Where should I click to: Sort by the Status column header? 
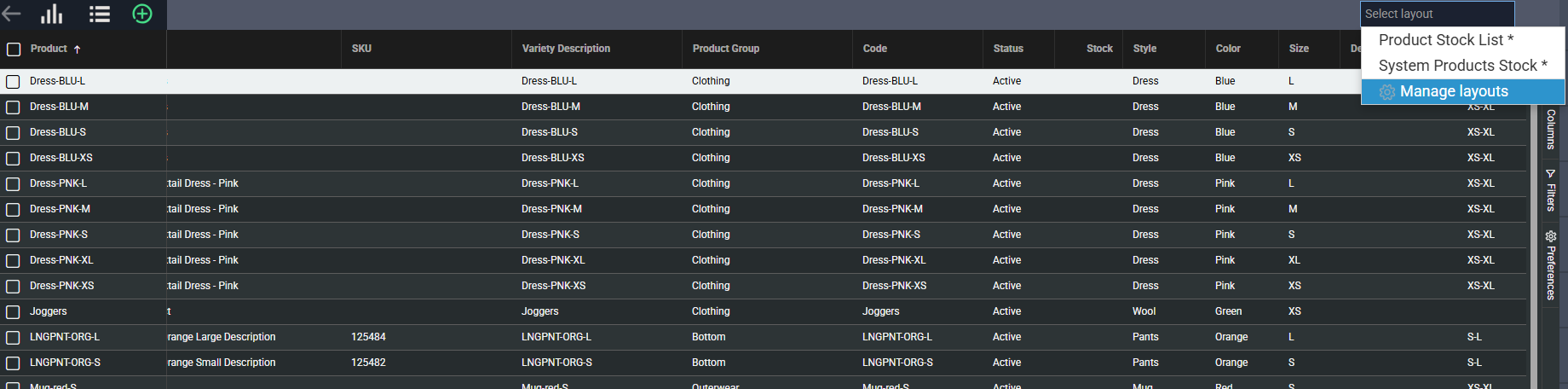pos(1008,49)
